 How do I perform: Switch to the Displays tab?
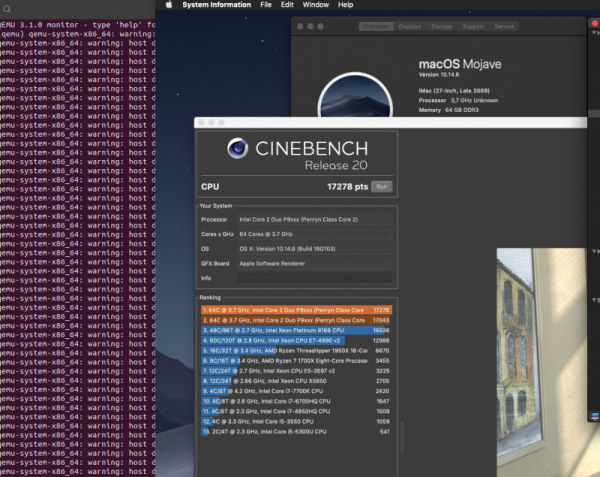411,26
